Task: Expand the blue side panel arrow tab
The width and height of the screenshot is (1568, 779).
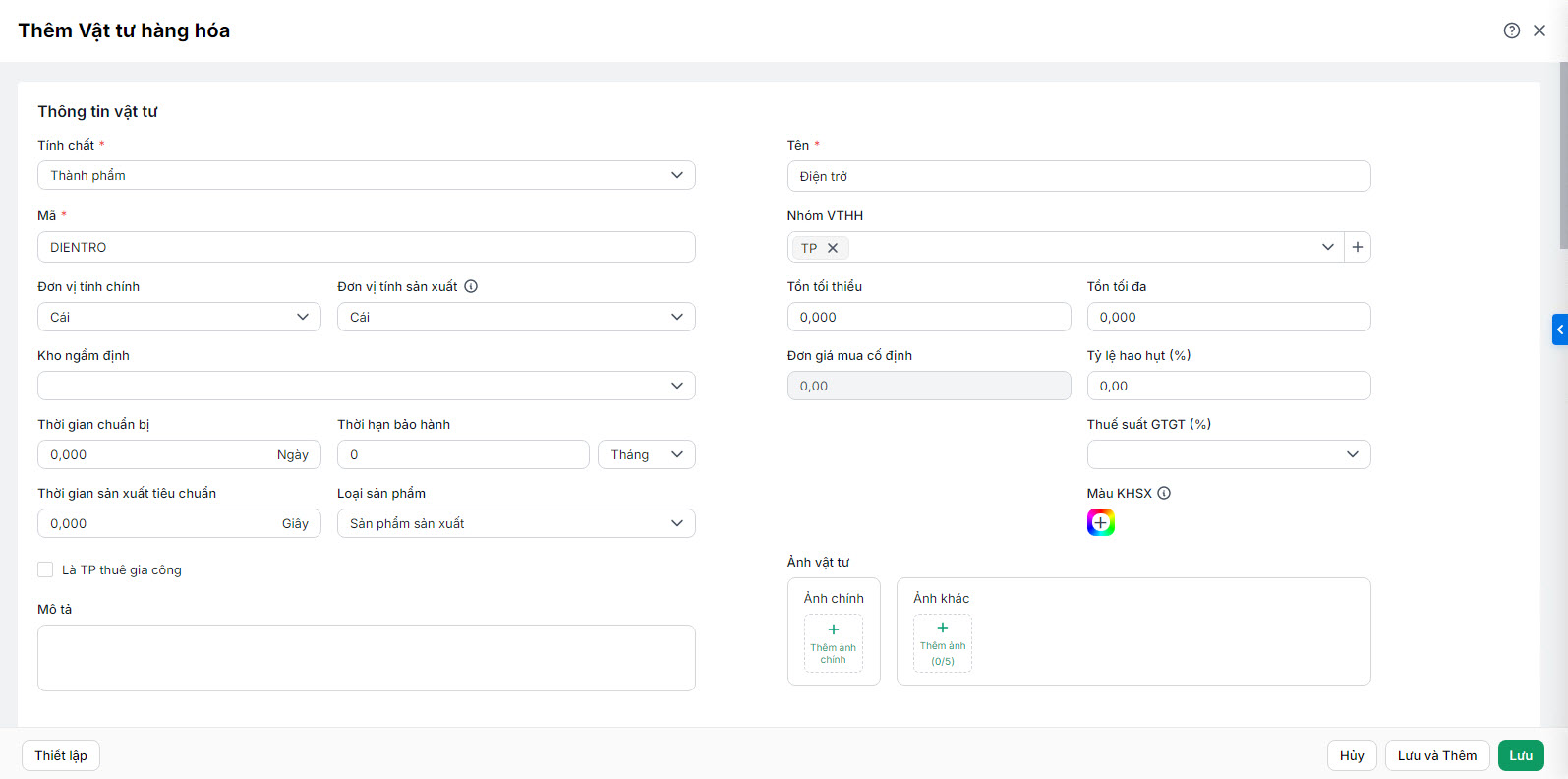Action: click(x=1560, y=330)
